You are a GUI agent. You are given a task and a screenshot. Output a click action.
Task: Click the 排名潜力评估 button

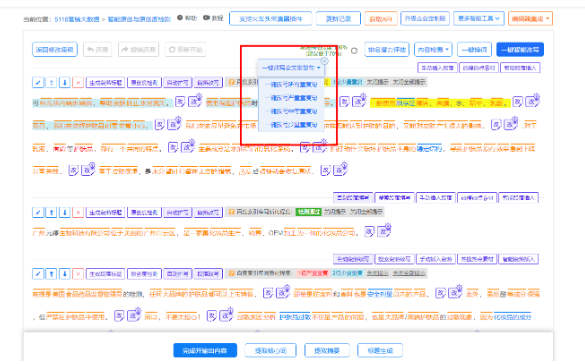(387, 49)
